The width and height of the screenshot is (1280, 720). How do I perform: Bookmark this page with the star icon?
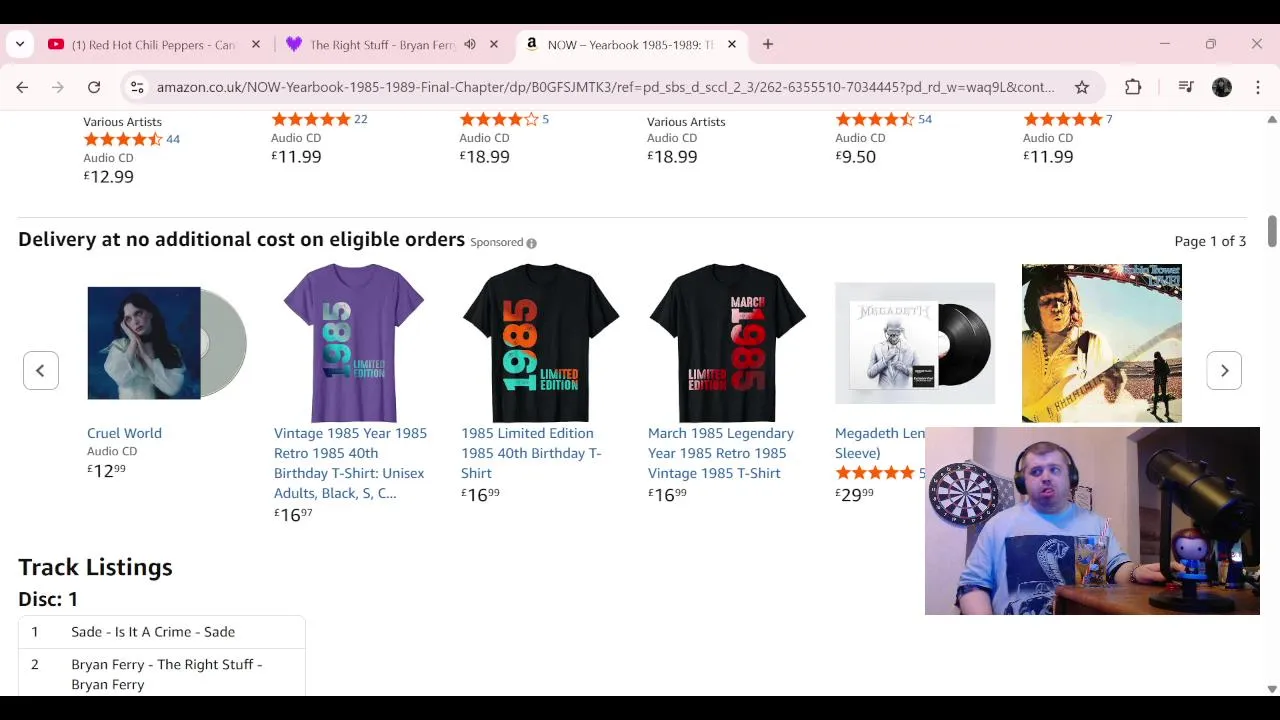[x=1082, y=87]
